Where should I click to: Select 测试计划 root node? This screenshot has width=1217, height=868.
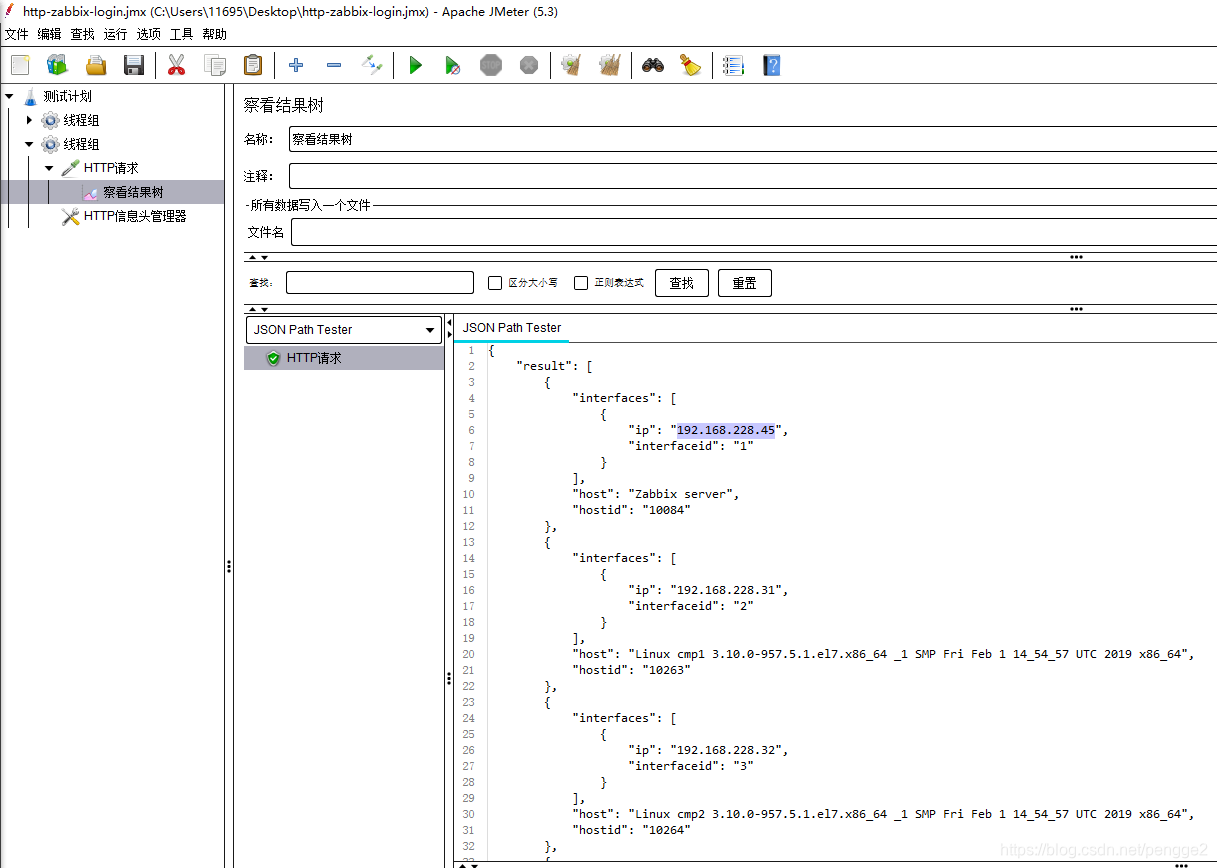point(68,96)
